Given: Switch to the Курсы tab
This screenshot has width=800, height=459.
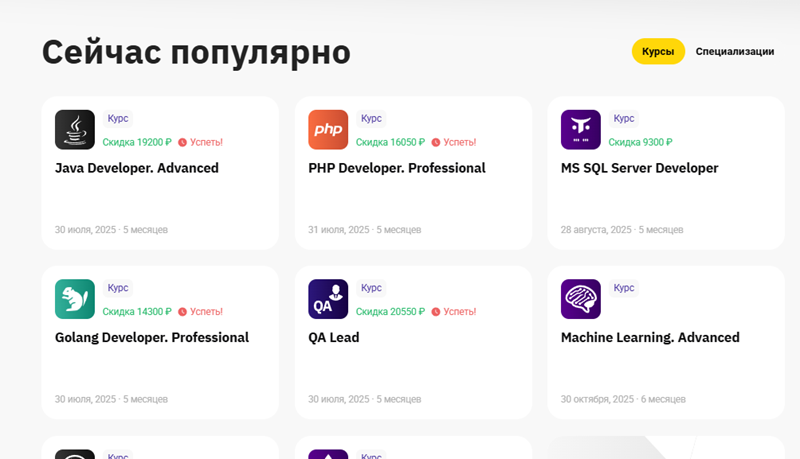Looking at the screenshot, I should pos(658,52).
